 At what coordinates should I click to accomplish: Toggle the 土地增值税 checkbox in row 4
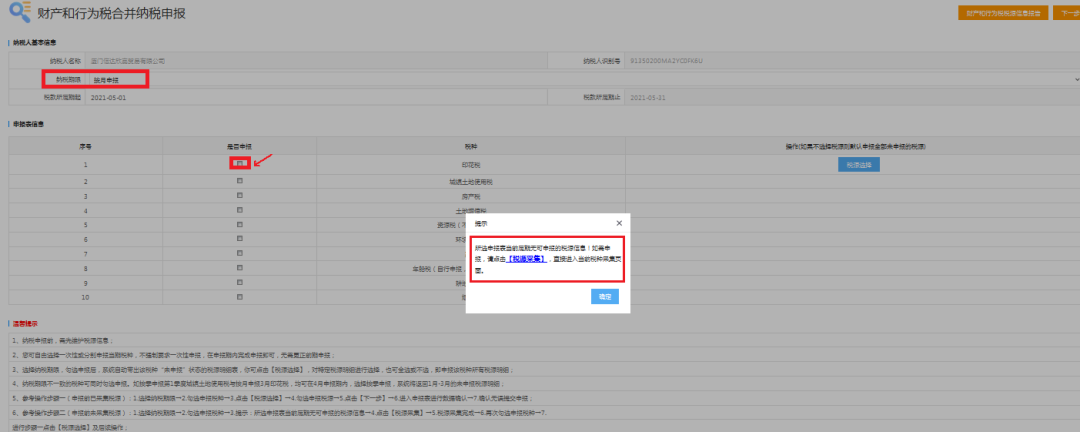coord(239,210)
